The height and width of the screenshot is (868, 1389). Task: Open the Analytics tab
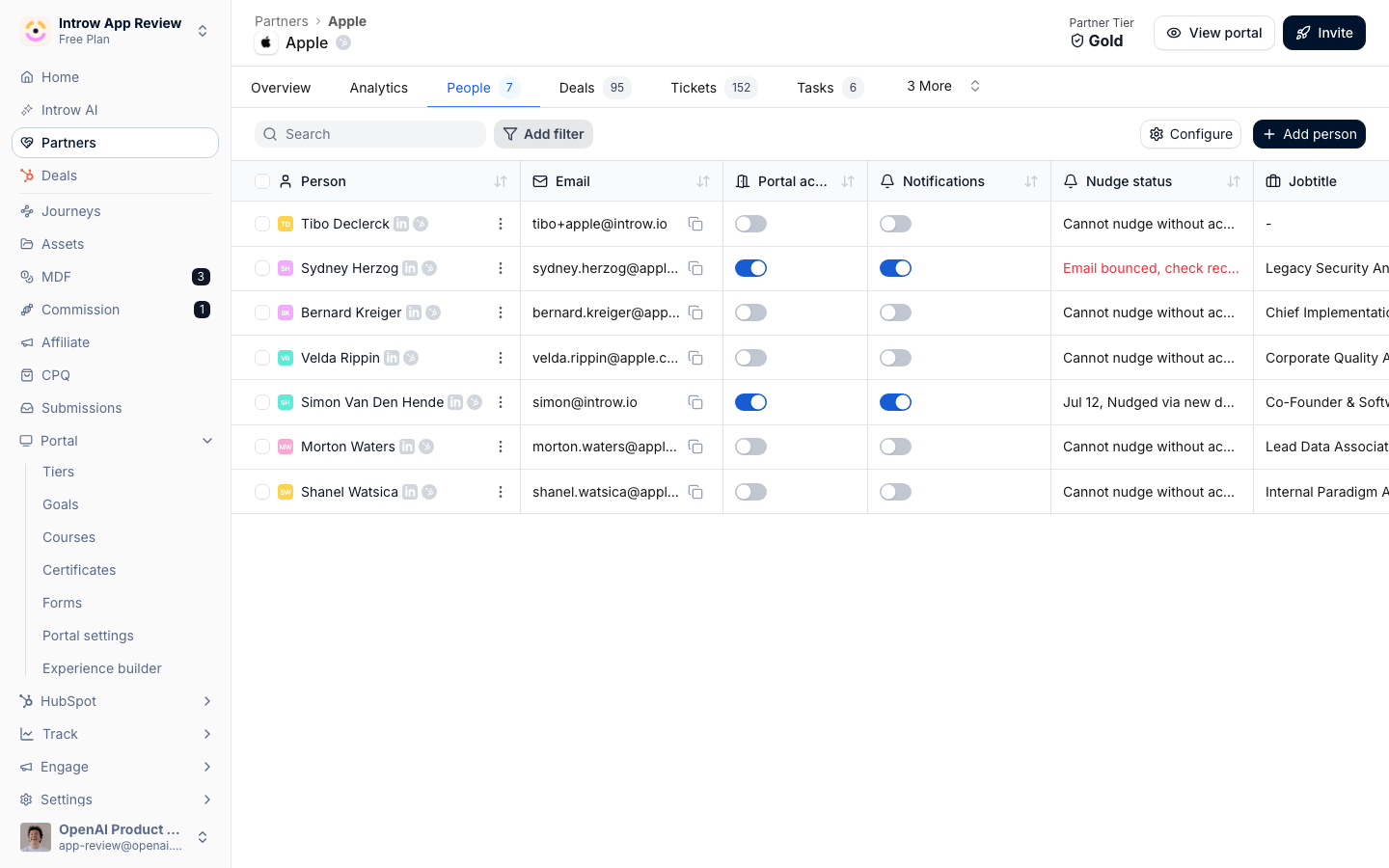pos(378,88)
